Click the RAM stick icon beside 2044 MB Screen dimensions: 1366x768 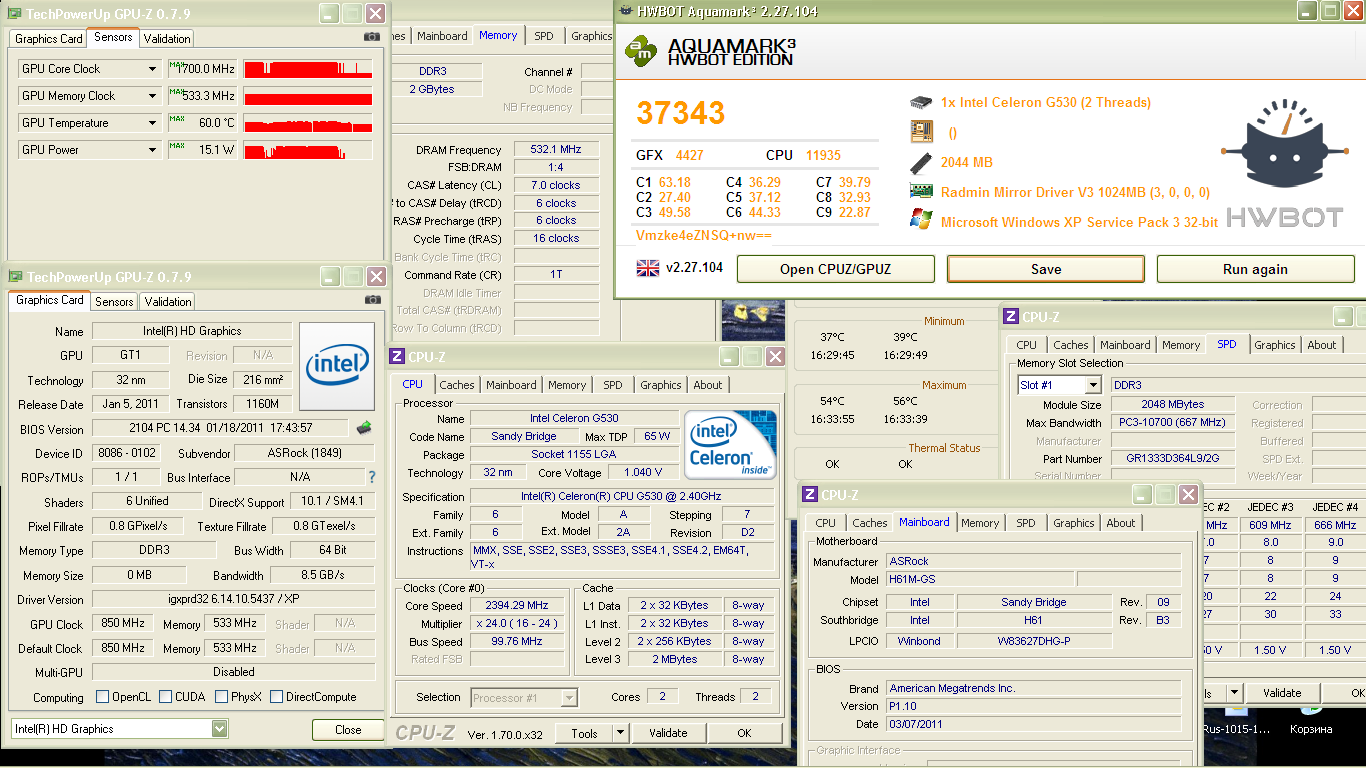point(921,162)
